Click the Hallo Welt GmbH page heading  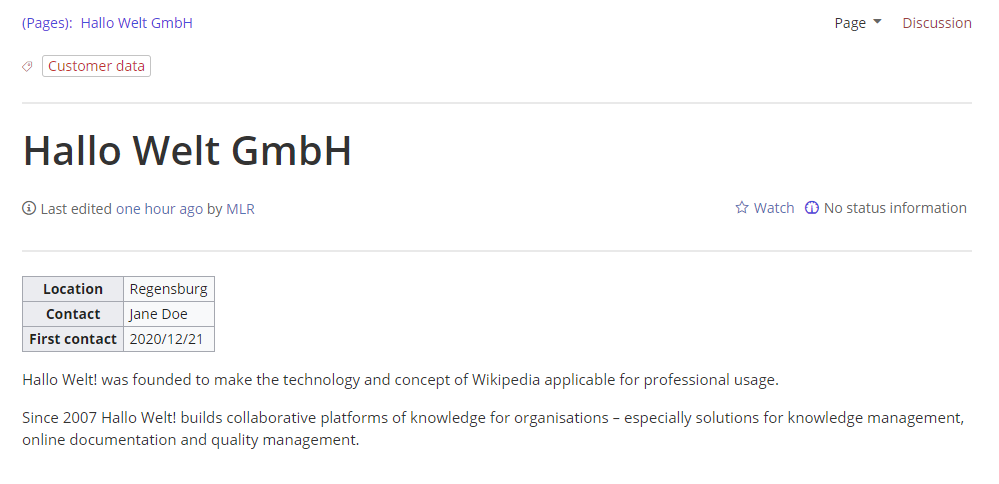point(187,151)
